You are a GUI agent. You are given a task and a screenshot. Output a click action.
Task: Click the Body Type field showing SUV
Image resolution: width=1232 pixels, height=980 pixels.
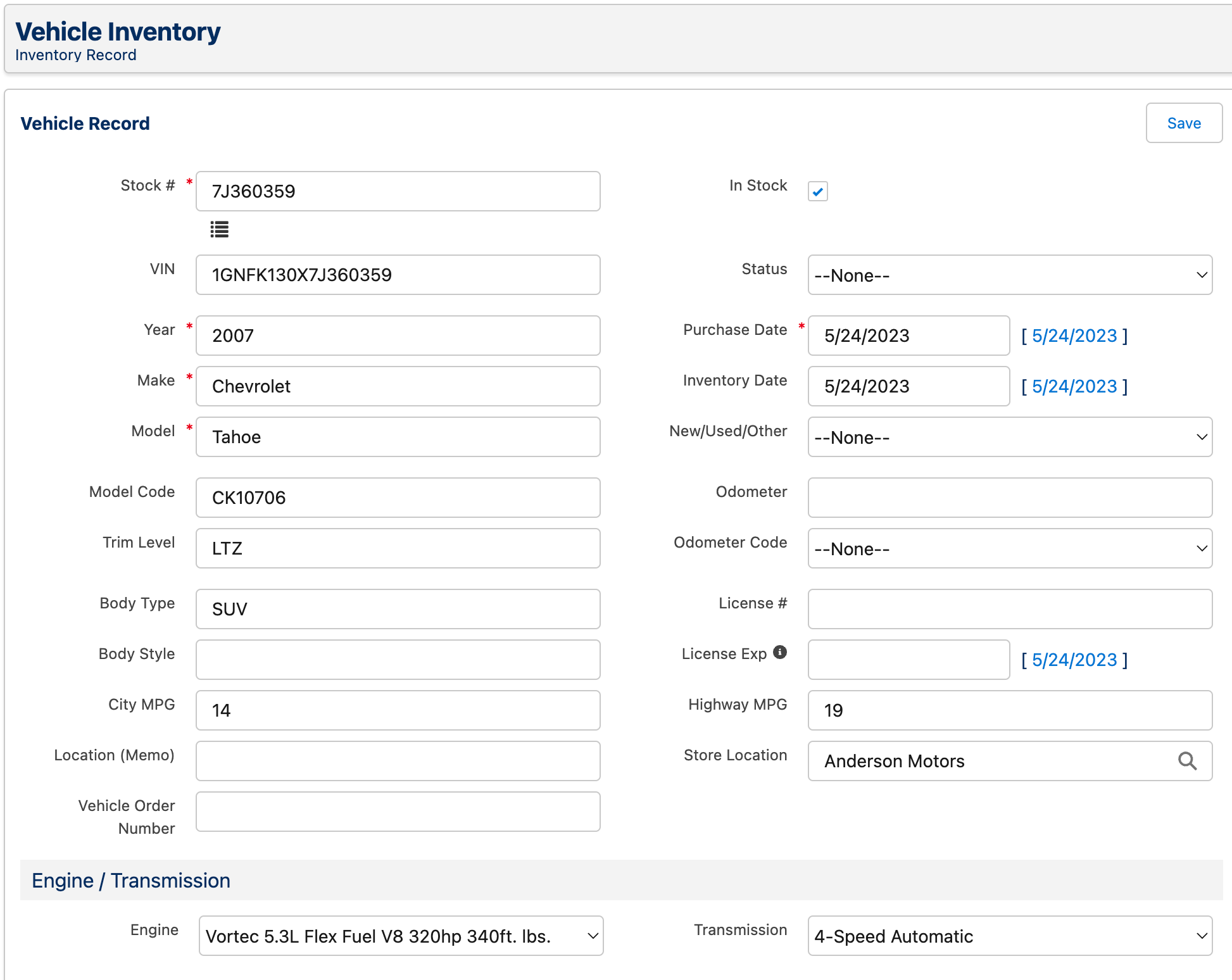[x=398, y=609]
